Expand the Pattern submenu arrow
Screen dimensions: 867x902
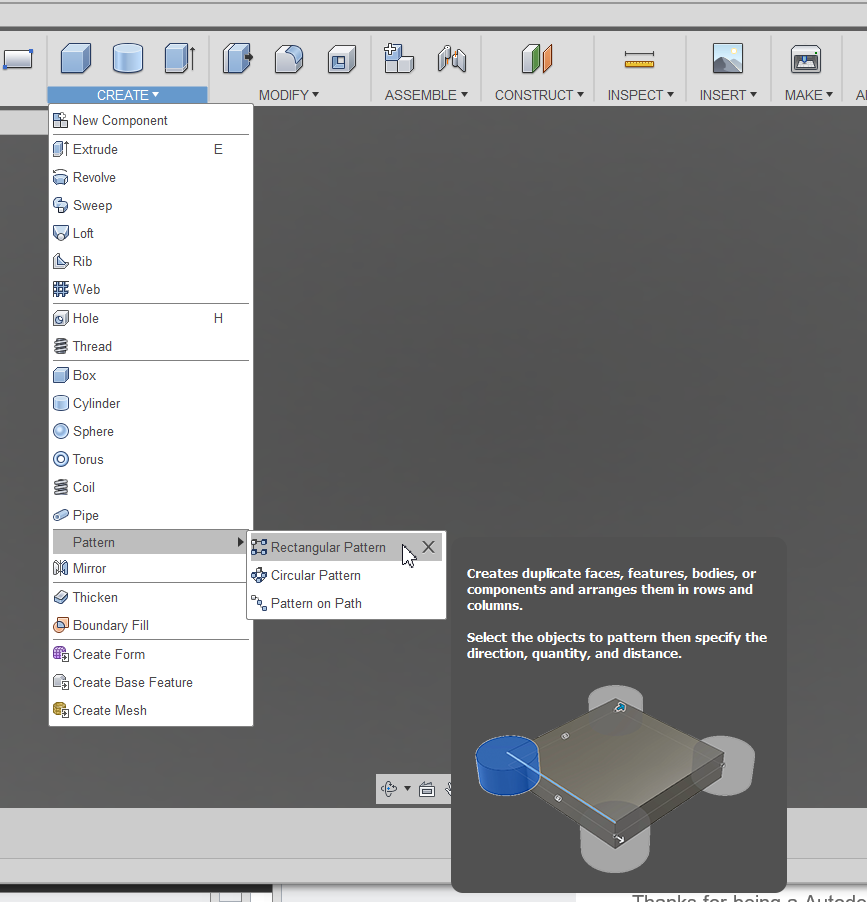point(239,541)
